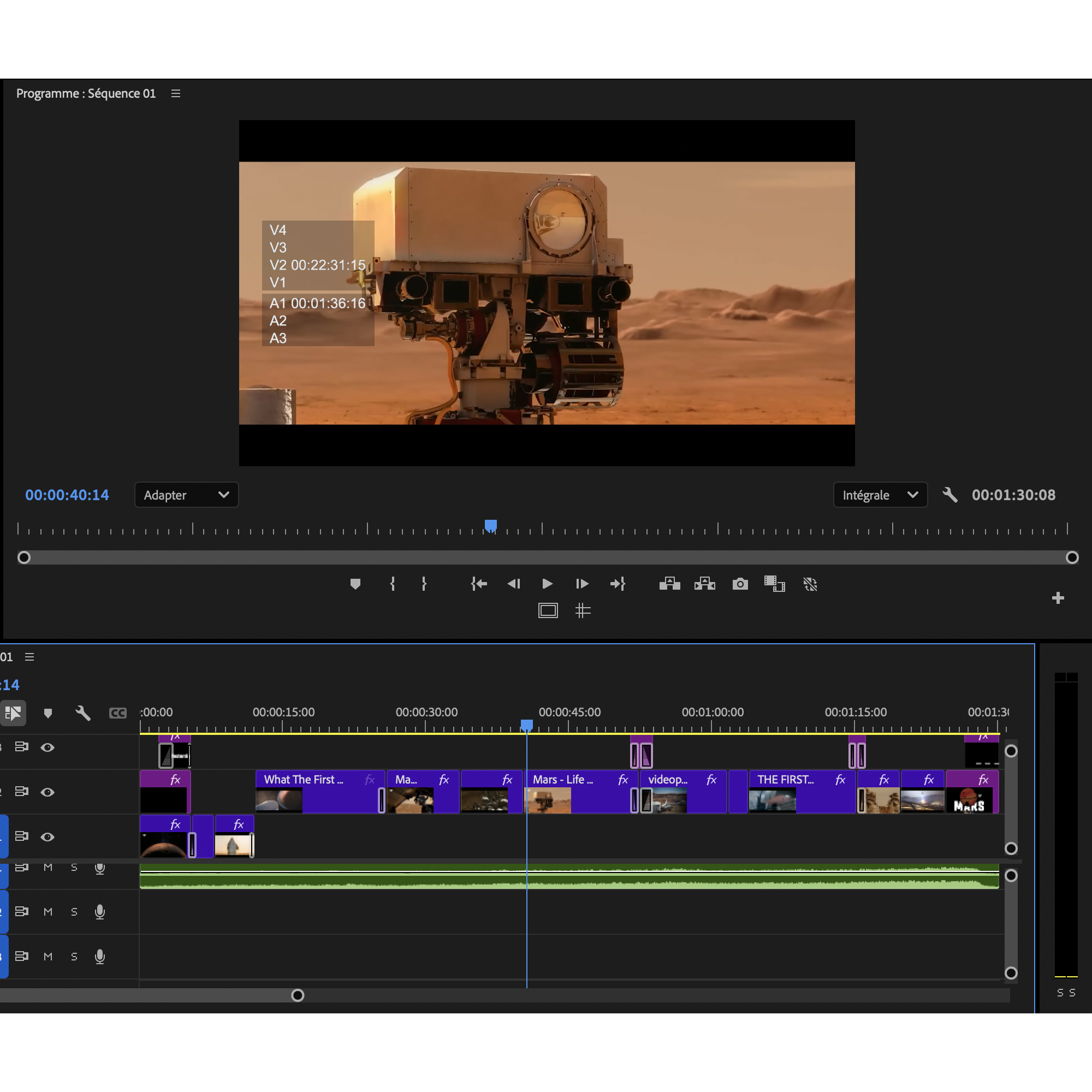Image resolution: width=1092 pixels, height=1092 pixels.
Task: Click the Lift button
Action: point(670,583)
